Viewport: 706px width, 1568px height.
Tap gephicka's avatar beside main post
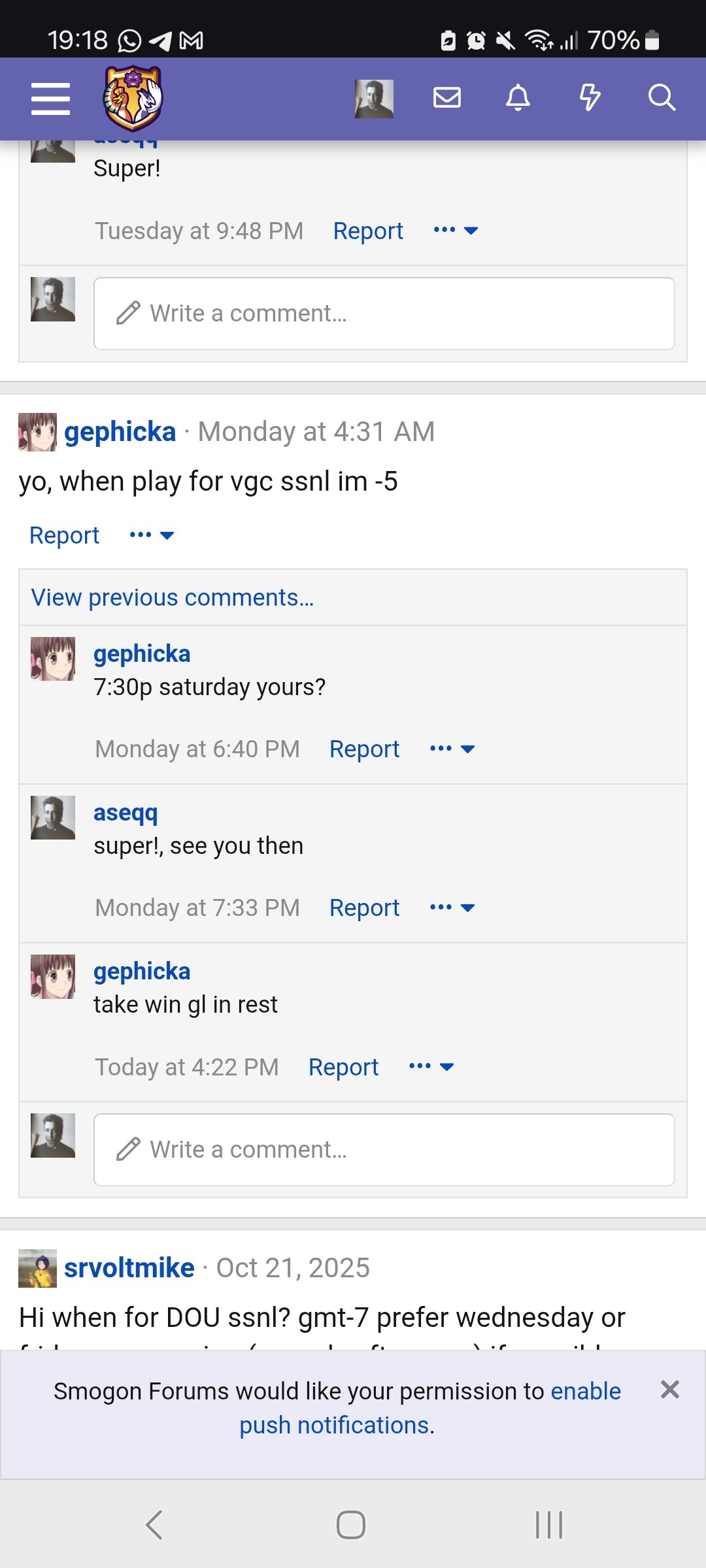(37, 432)
